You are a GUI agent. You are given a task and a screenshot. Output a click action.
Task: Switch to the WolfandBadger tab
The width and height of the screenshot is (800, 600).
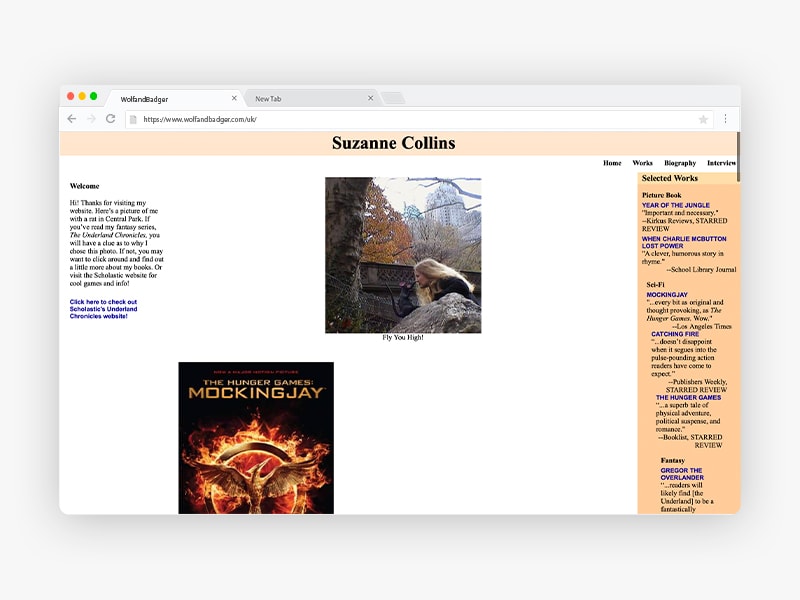point(173,98)
